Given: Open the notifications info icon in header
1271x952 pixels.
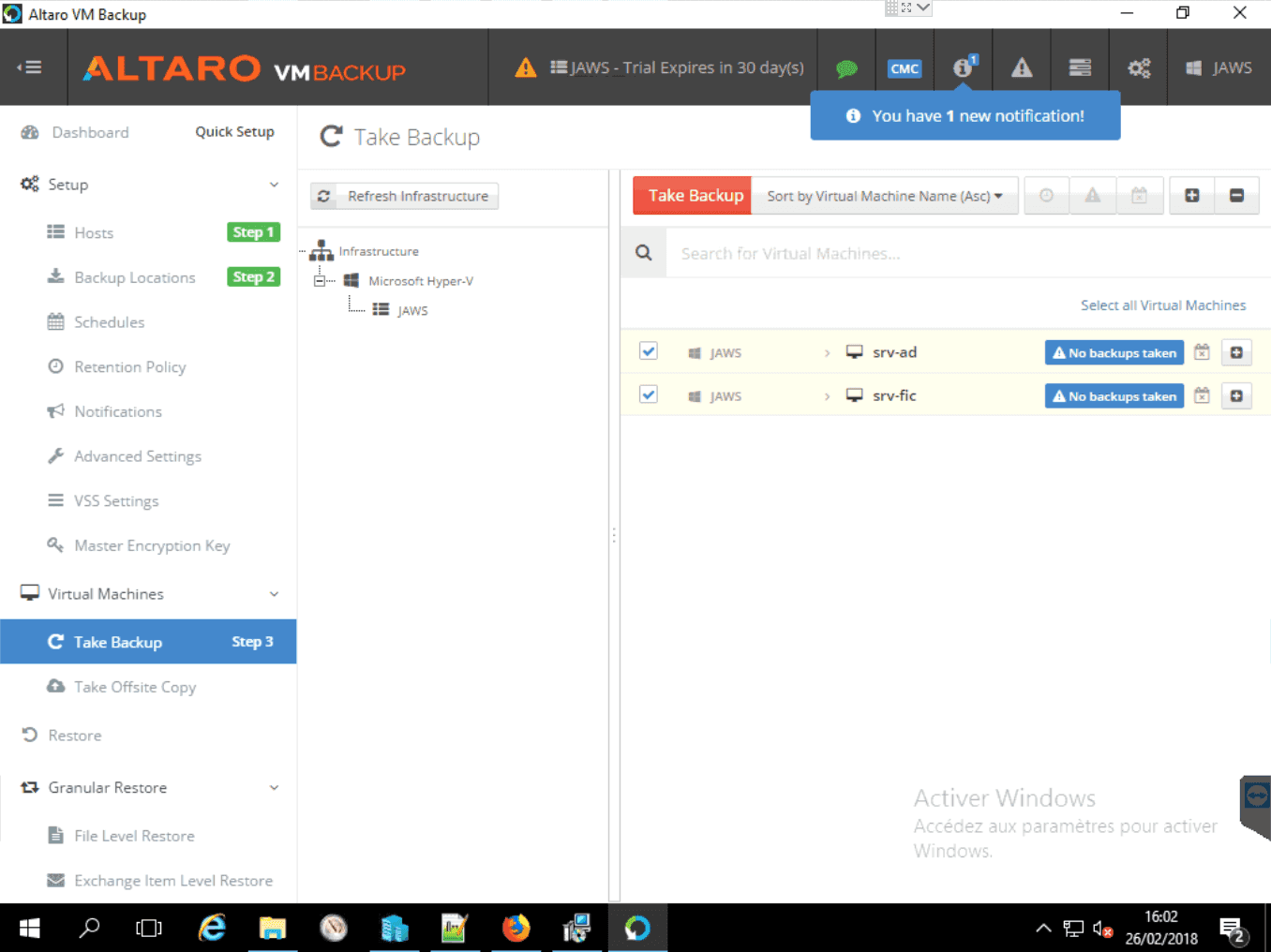Looking at the screenshot, I should (x=963, y=67).
